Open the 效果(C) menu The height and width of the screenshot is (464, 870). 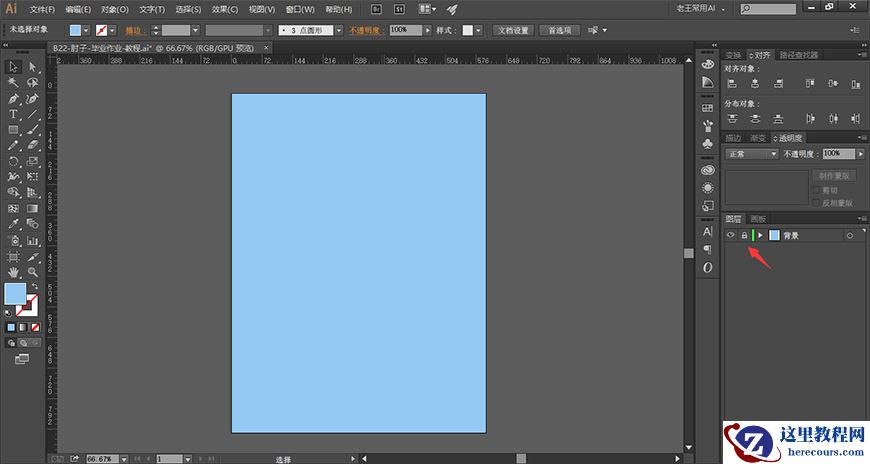click(225, 9)
